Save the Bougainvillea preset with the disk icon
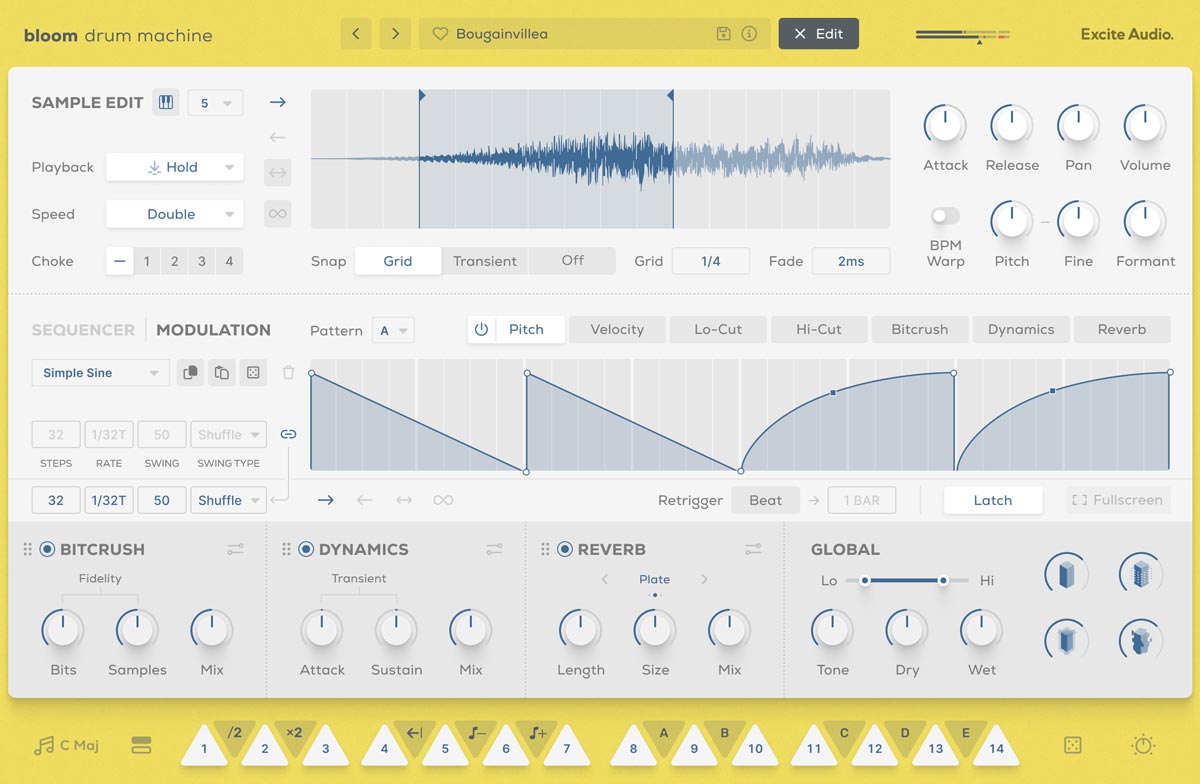This screenshot has width=1200, height=784. (722, 33)
